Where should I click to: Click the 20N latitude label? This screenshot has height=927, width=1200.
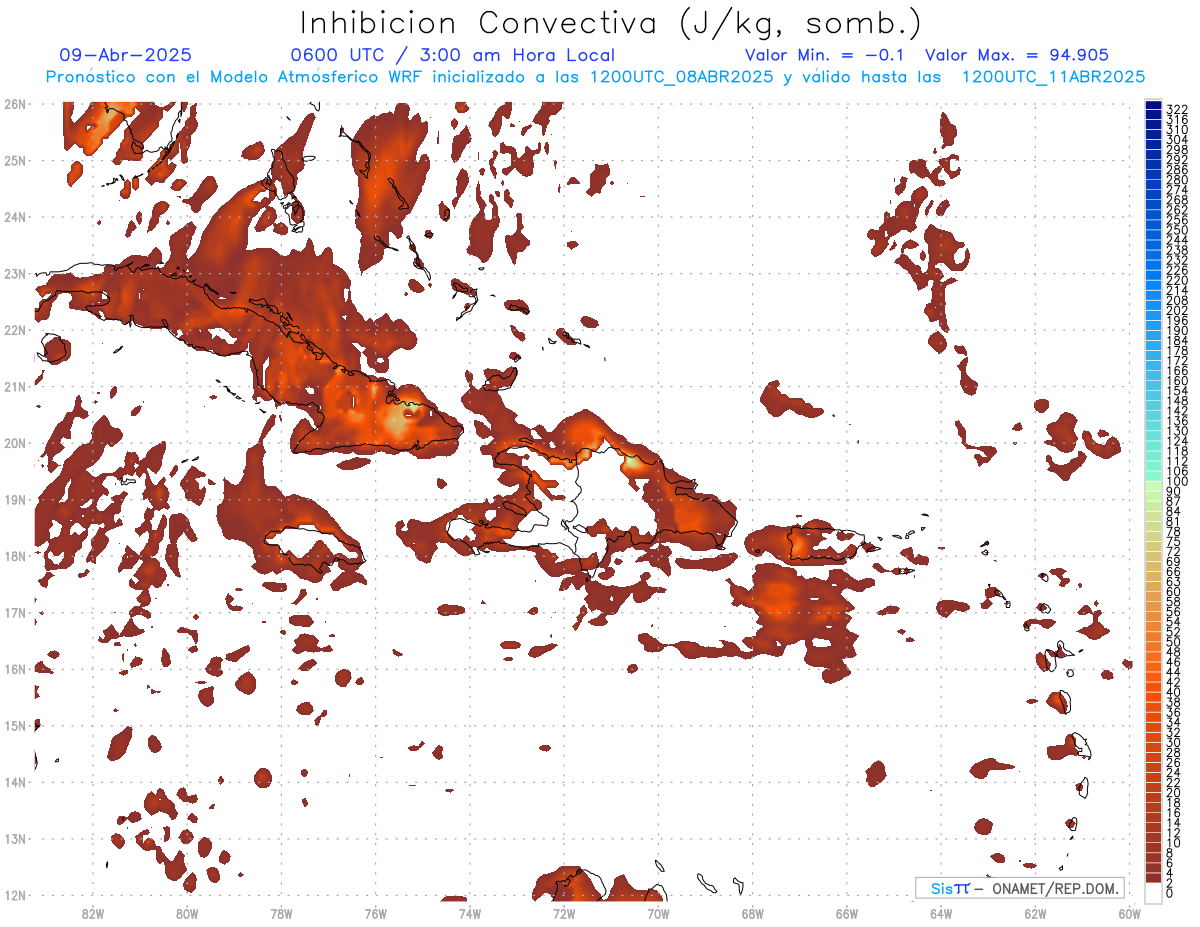tap(14, 443)
